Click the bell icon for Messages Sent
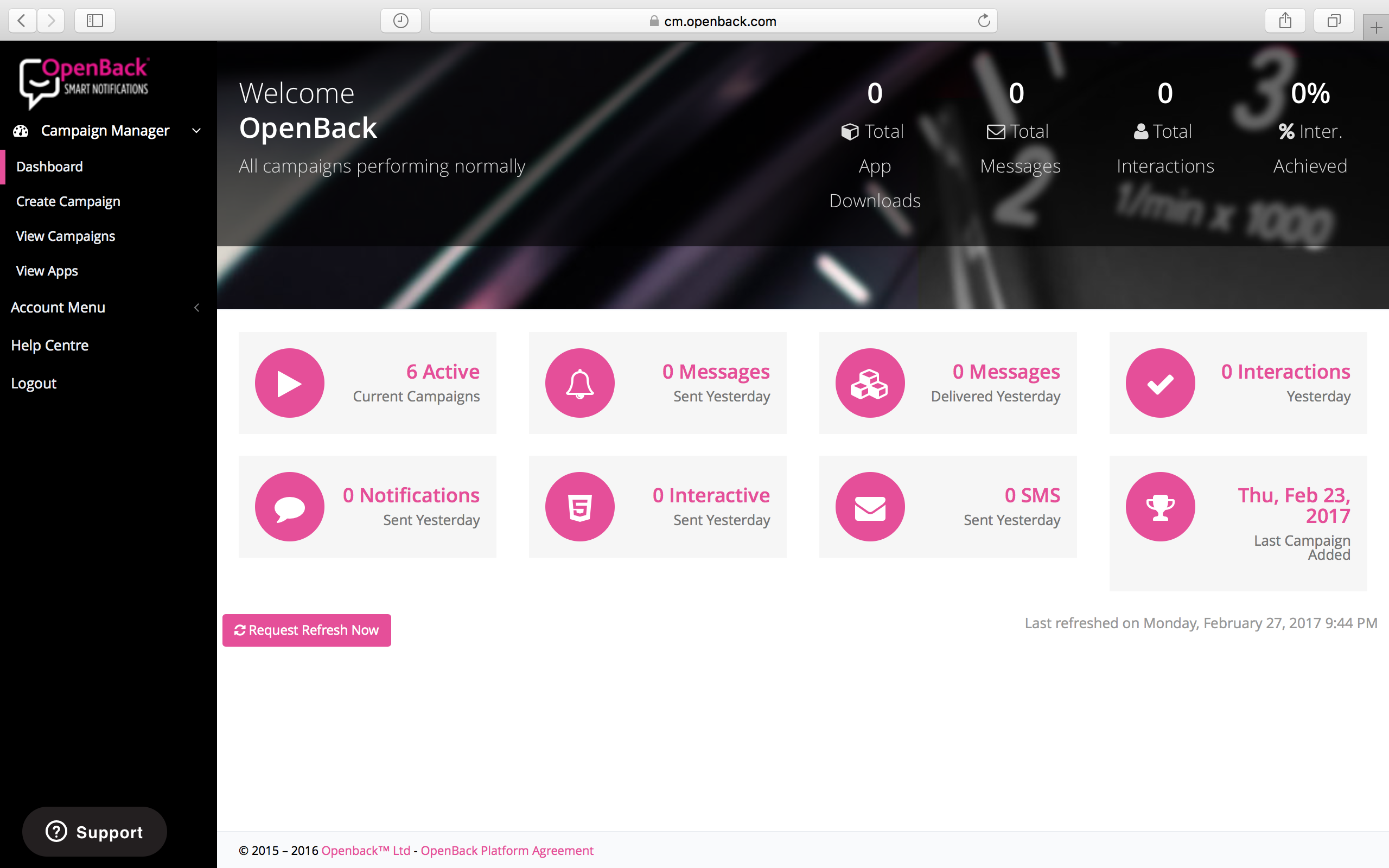The width and height of the screenshot is (1389, 868). point(579,383)
